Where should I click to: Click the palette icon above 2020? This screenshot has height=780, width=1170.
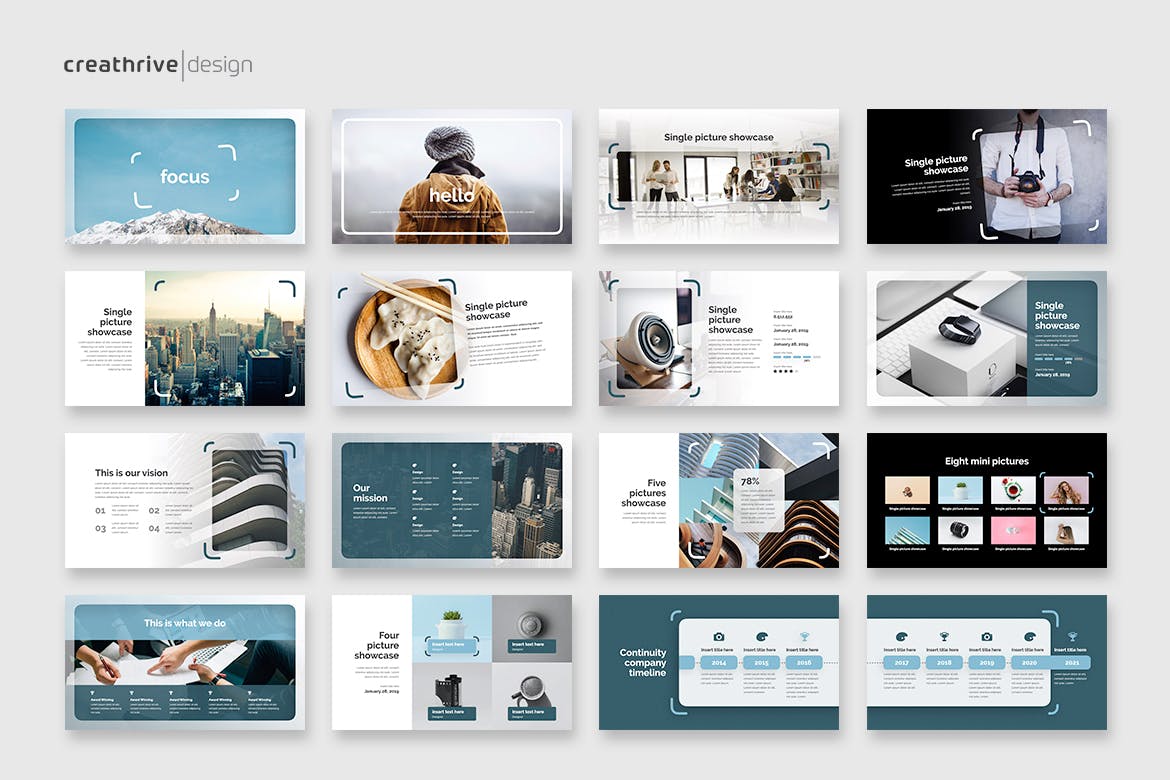(1029, 636)
